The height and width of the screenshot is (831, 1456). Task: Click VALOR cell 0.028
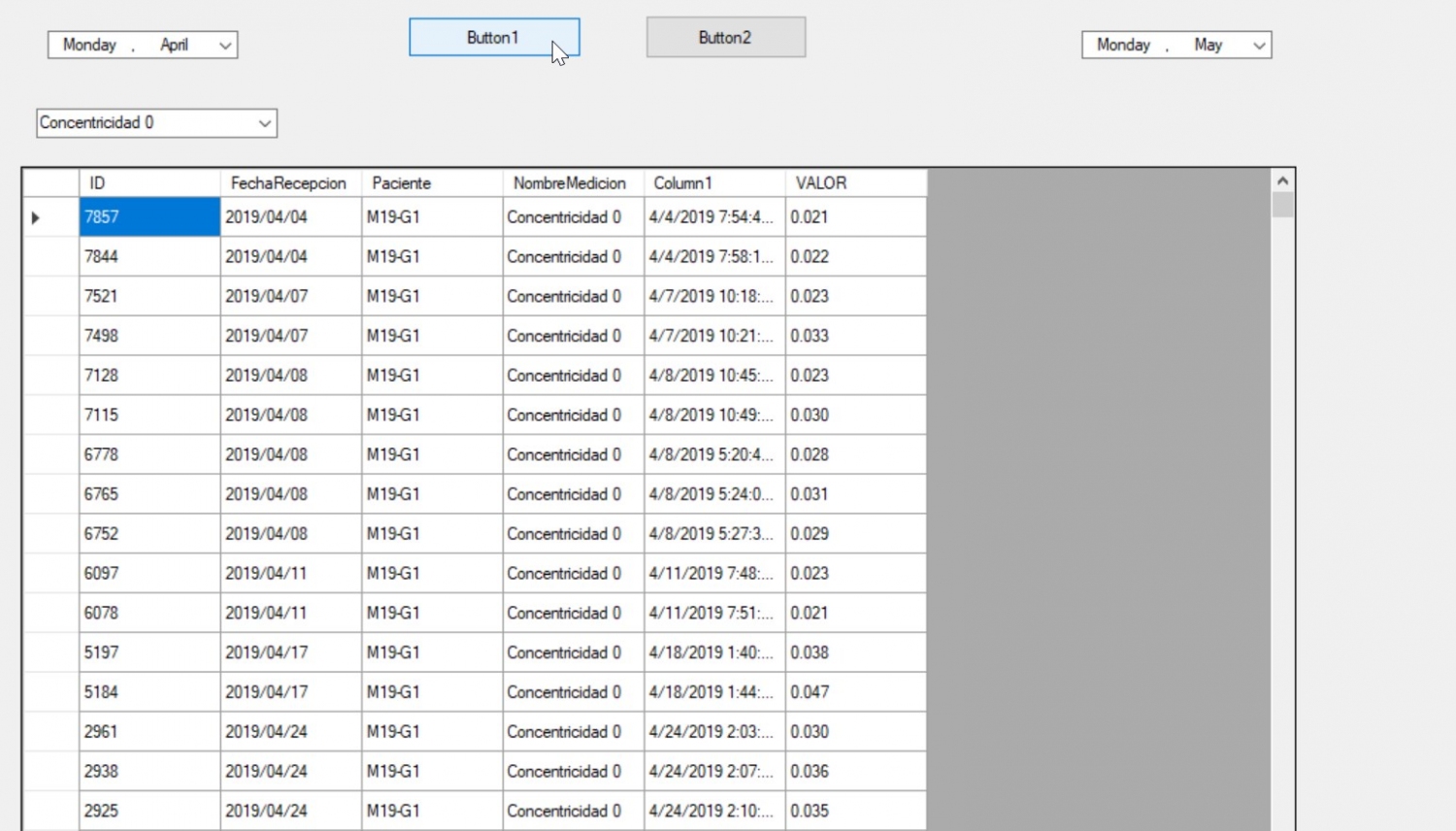click(856, 454)
